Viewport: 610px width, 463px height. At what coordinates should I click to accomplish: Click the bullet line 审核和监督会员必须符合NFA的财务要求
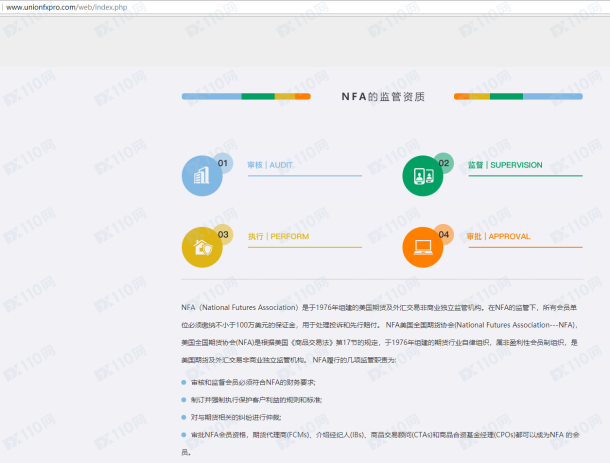point(253,382)
